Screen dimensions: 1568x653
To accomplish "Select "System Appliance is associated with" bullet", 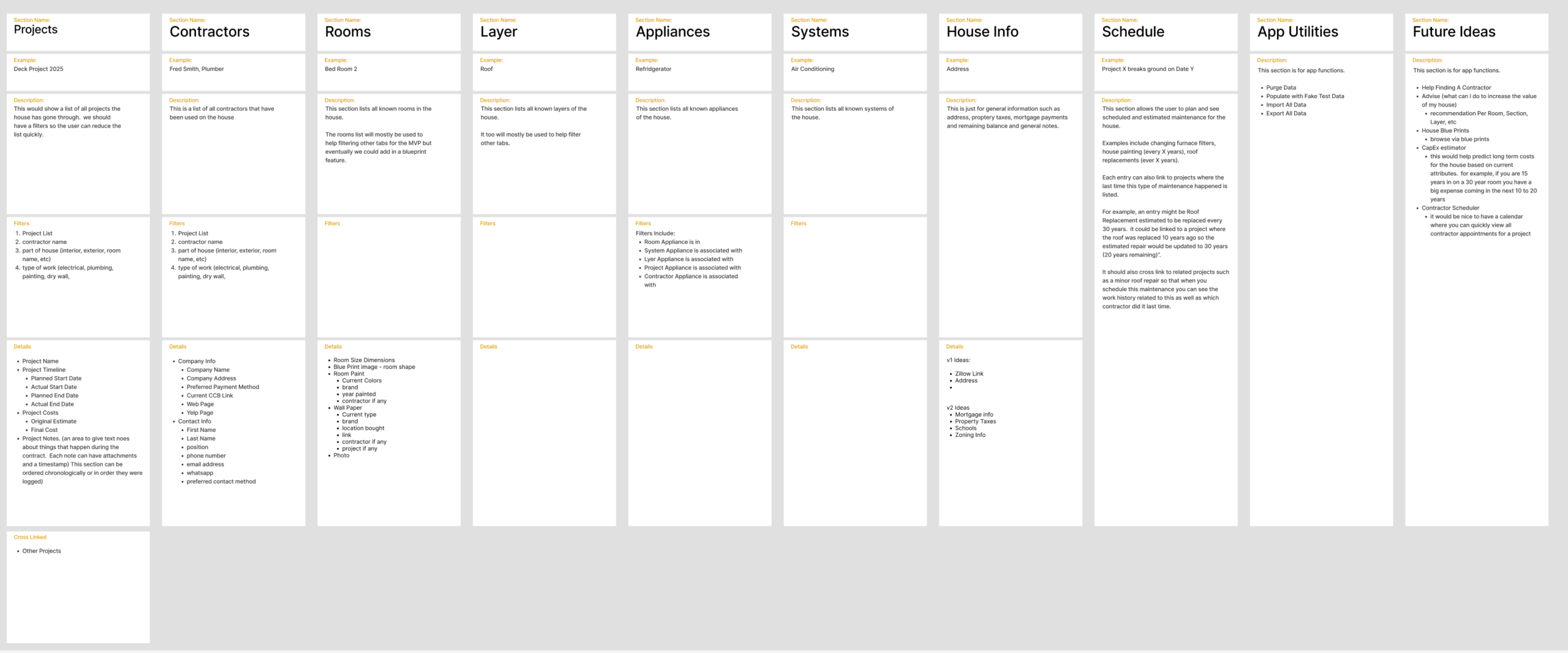I will [x=693, y=251].
